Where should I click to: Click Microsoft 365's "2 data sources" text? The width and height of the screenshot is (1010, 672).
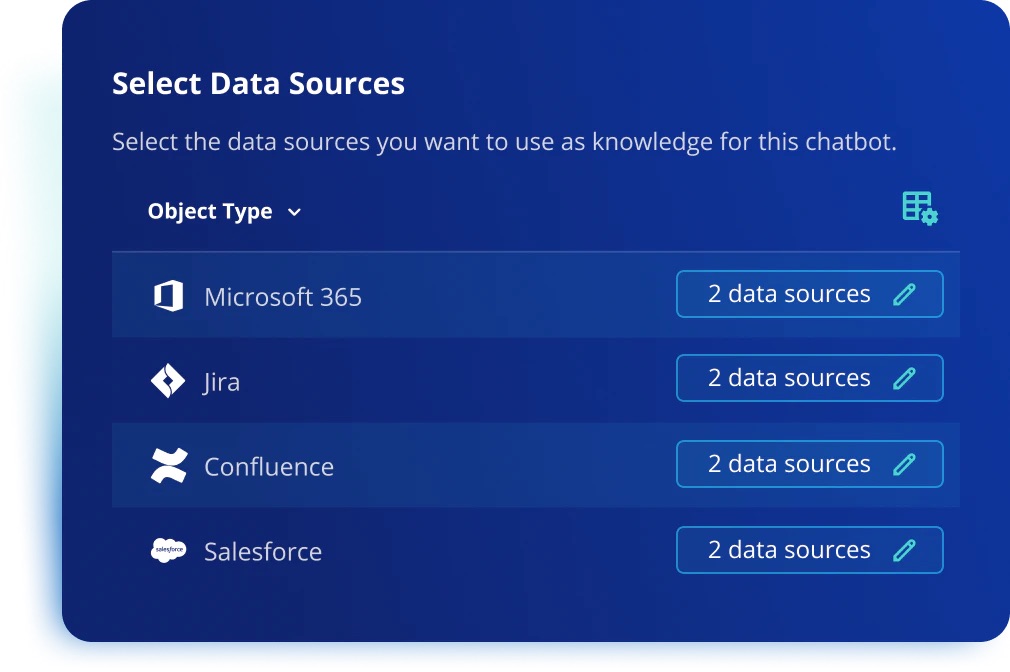coord(789,294)
